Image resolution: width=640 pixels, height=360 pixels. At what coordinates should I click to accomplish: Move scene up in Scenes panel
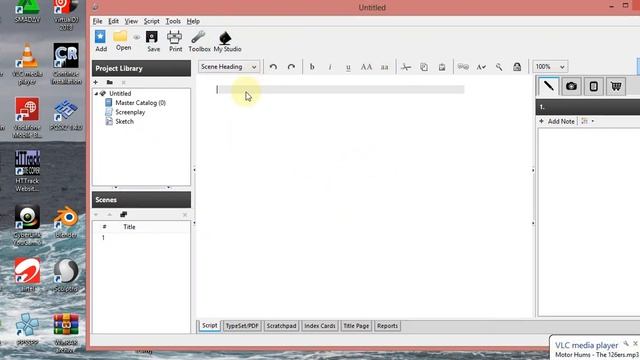(109, 215)
